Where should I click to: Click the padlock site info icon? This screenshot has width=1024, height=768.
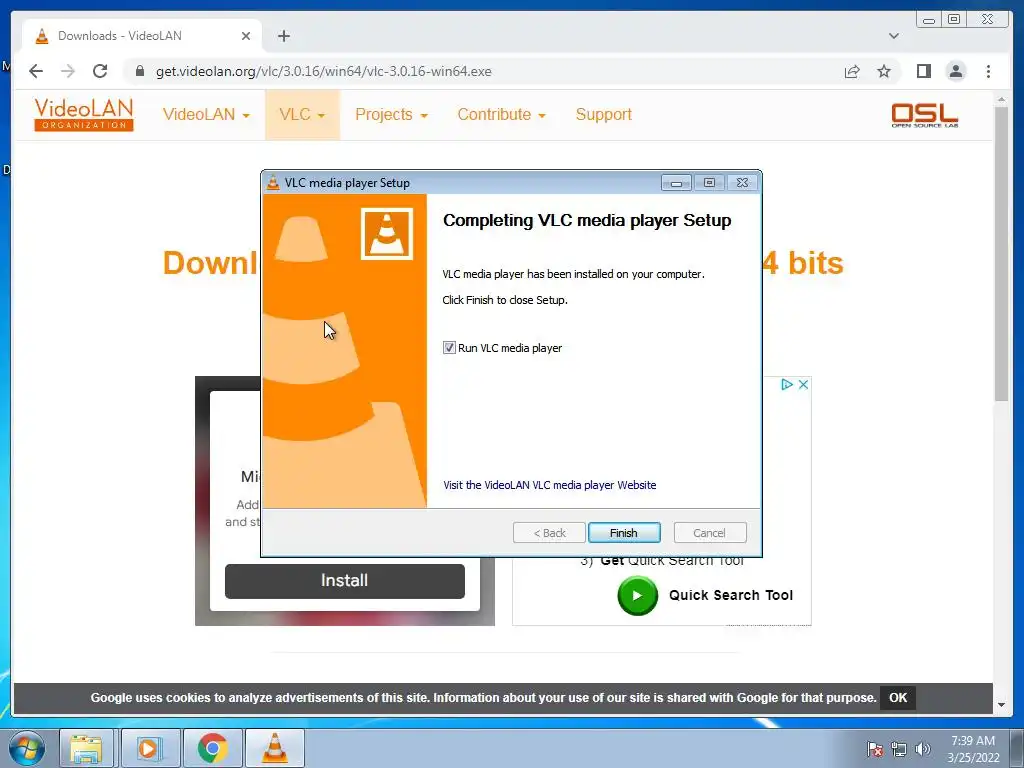click(x=139, y=71)
